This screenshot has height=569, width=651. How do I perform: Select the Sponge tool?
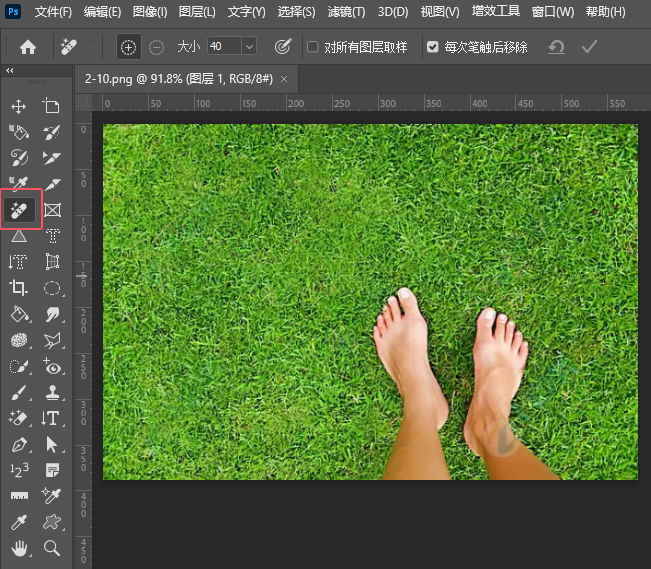pos(19,341)
